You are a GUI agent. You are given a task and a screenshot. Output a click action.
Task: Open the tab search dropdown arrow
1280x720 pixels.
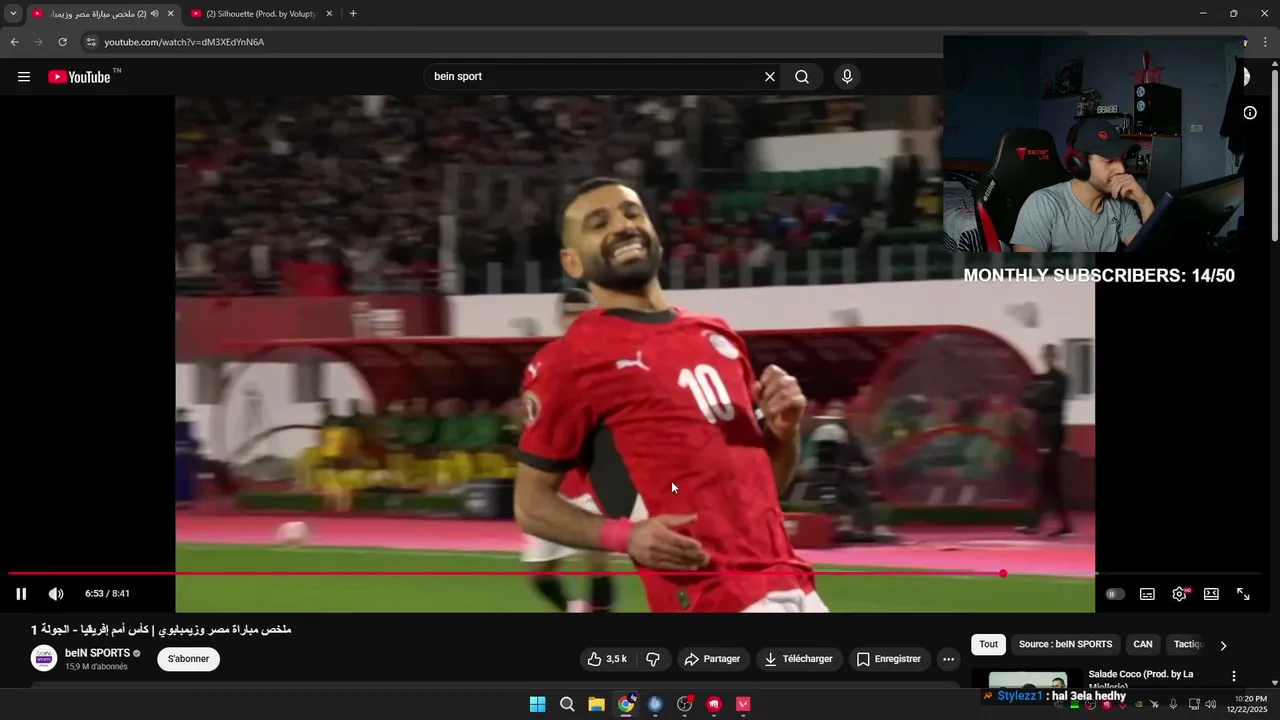[x=13, y=14]
